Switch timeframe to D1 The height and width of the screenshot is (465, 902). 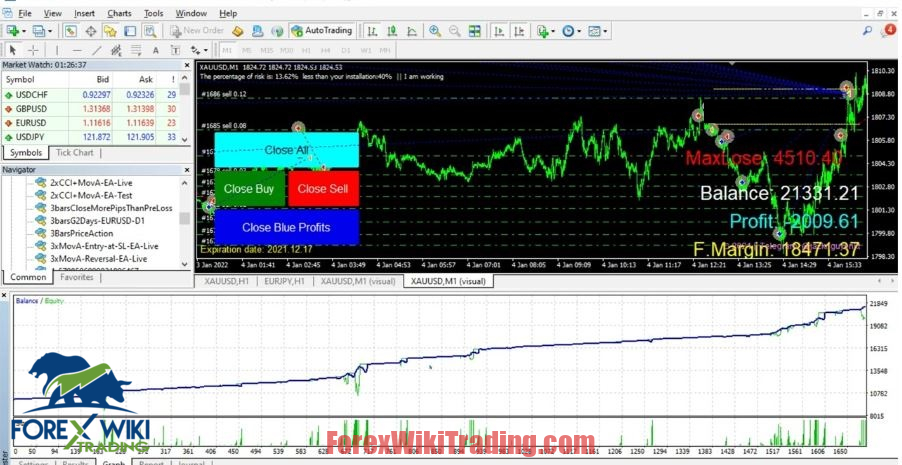(x=345, y=50)
